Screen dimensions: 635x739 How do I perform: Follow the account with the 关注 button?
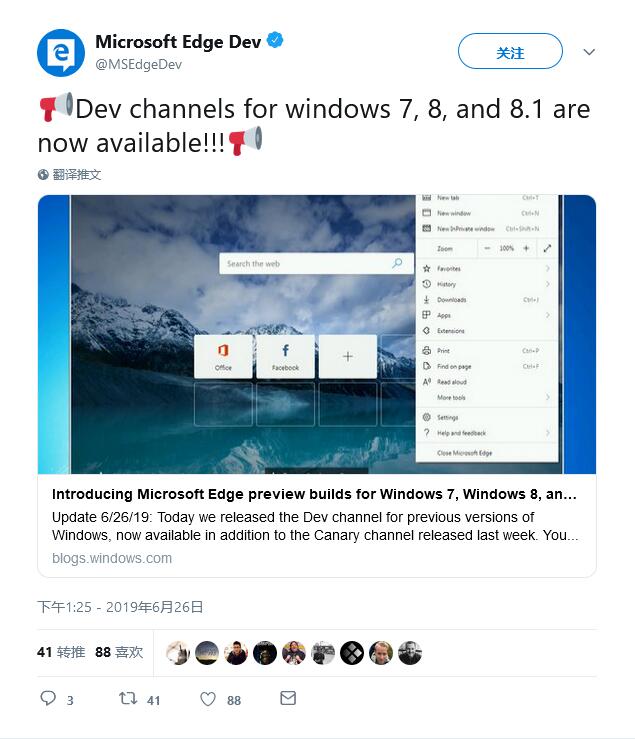[x=510, y=51]
